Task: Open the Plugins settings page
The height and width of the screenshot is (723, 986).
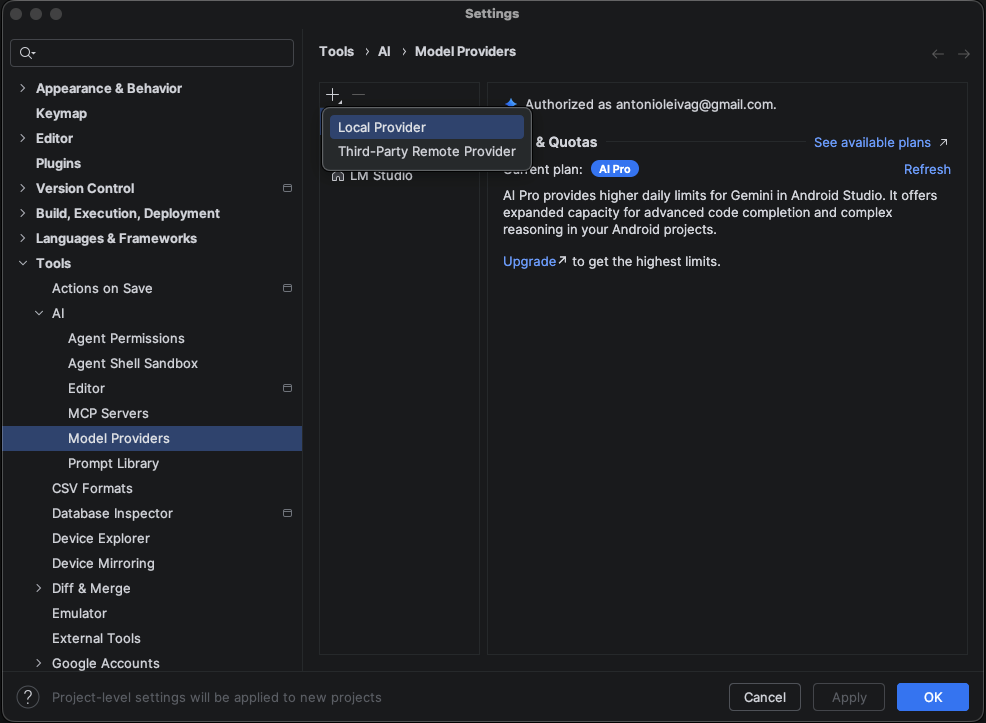Action: click(x=58, y=163)
